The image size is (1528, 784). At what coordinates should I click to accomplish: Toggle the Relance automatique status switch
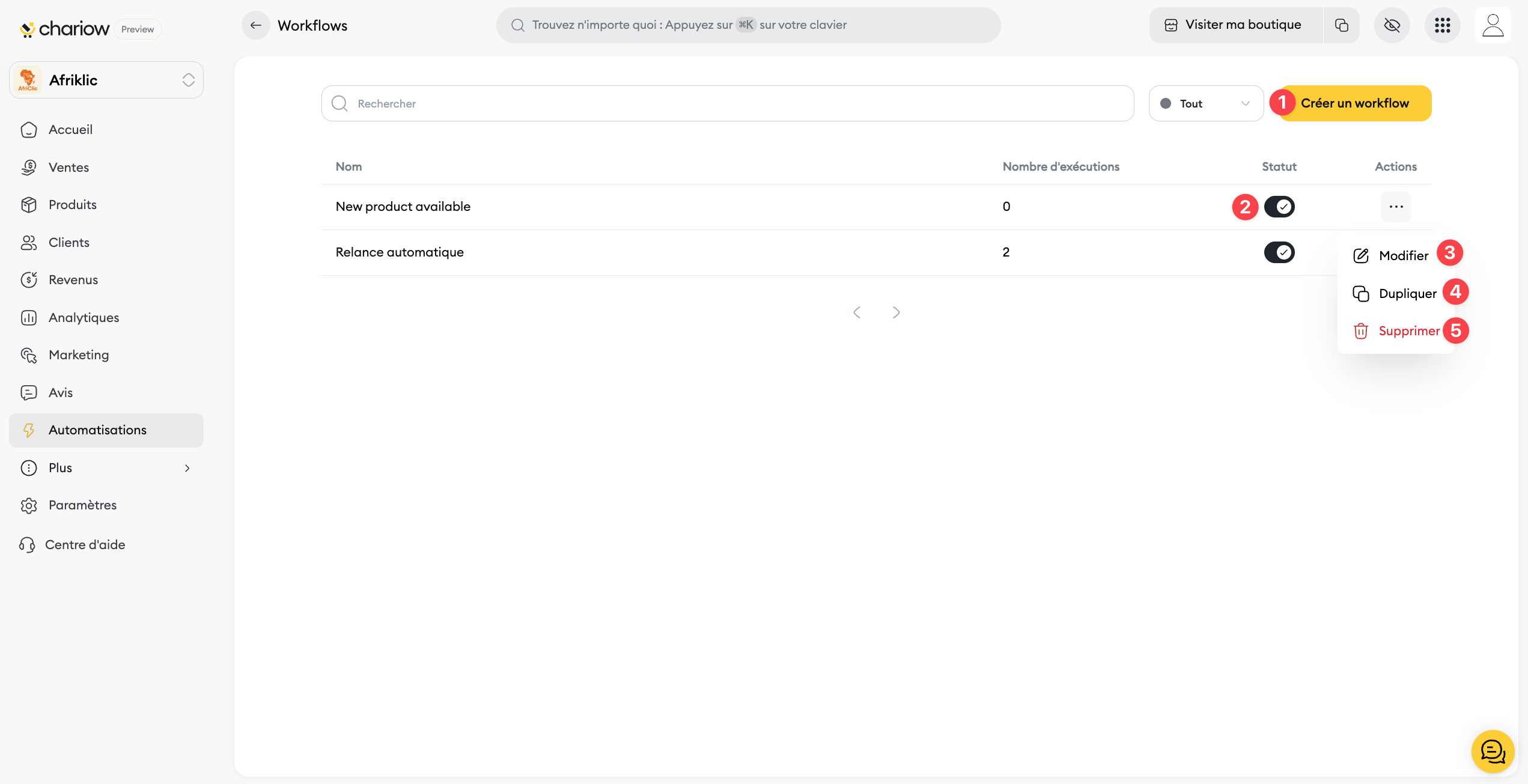point(1279,252)
